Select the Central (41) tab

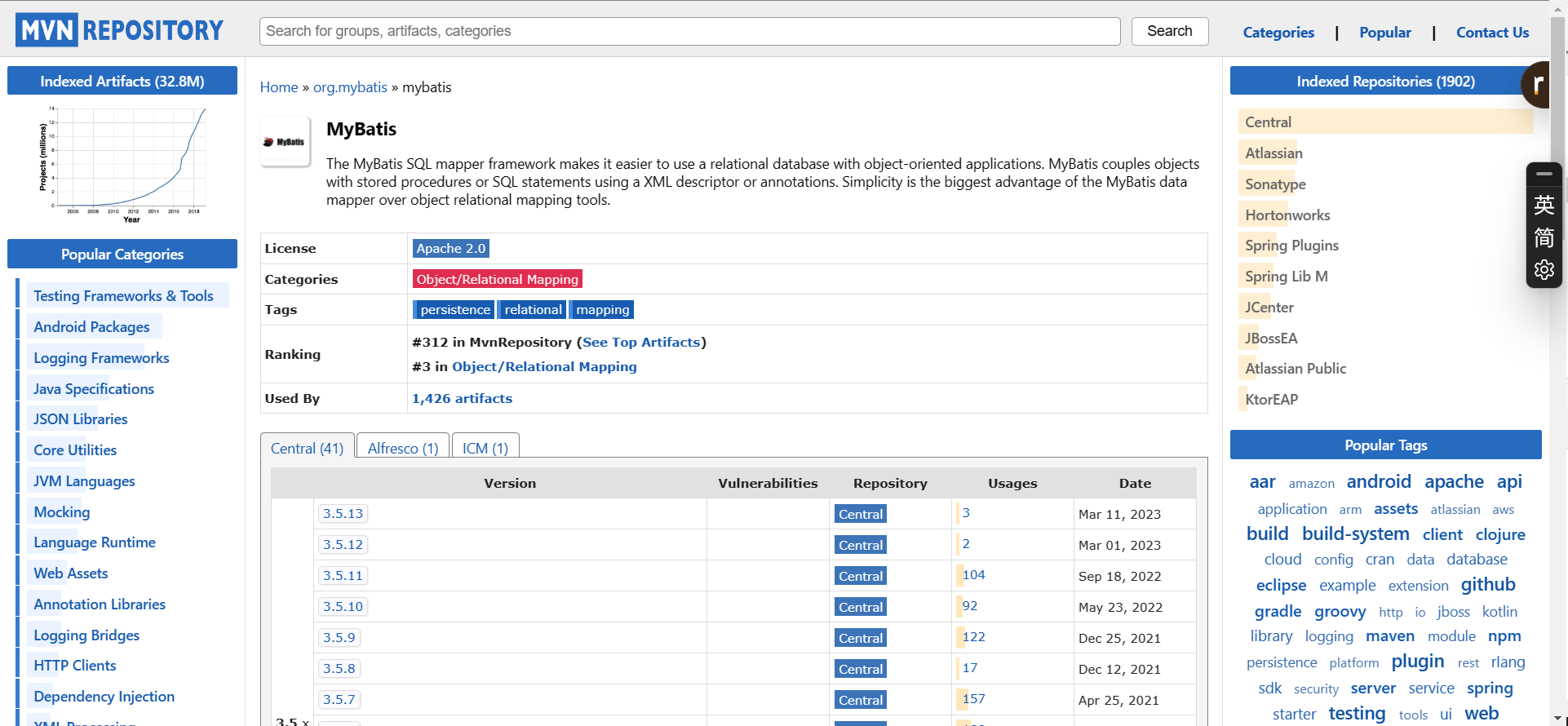tap(308, 448)
